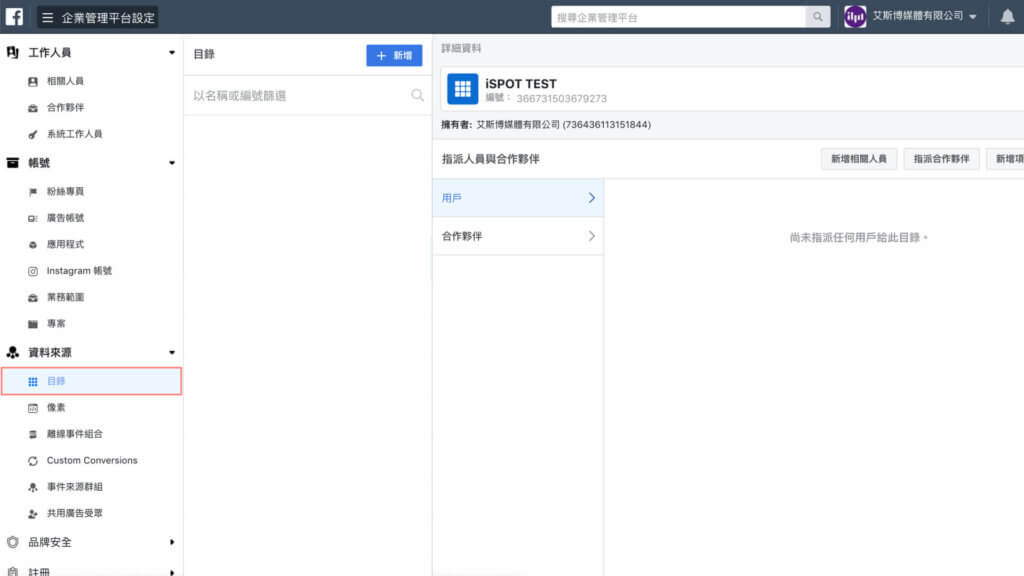Click the 指派合作夥伴 button
Screen dimensions: 1024x576
pos(941,159)
